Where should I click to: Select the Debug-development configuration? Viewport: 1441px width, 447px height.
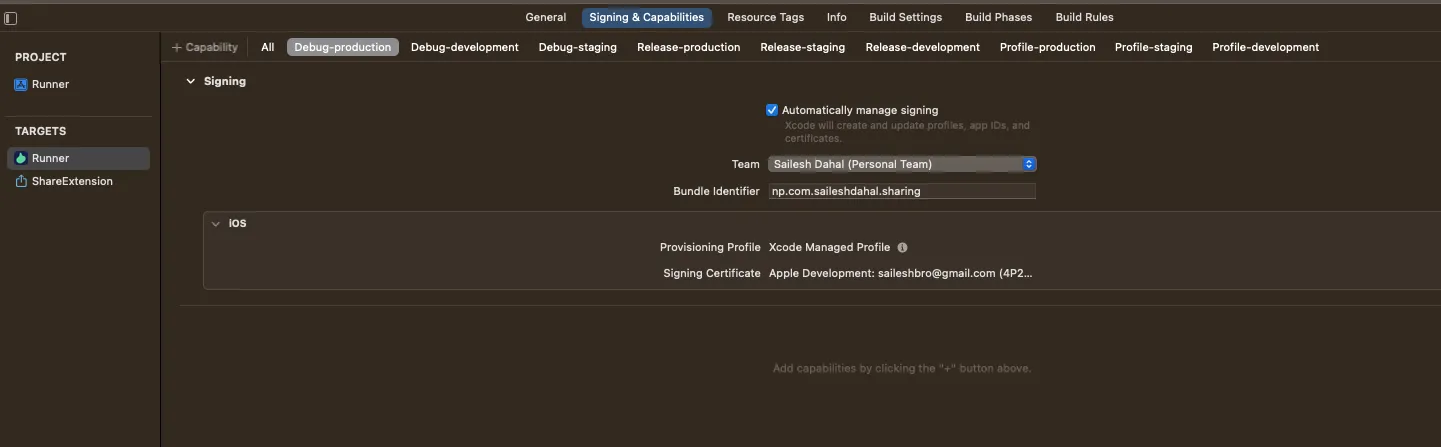tap(465, 47)
